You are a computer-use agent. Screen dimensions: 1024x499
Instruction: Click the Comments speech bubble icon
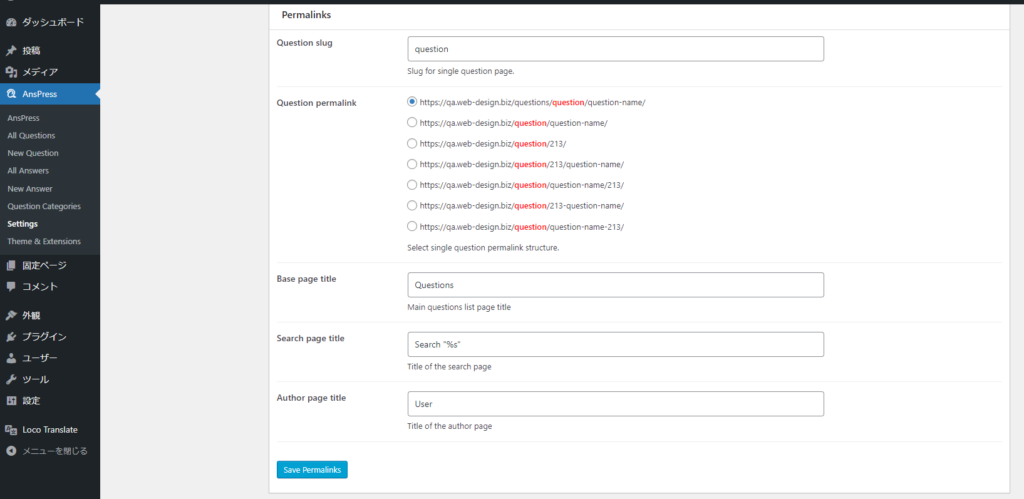11,286
